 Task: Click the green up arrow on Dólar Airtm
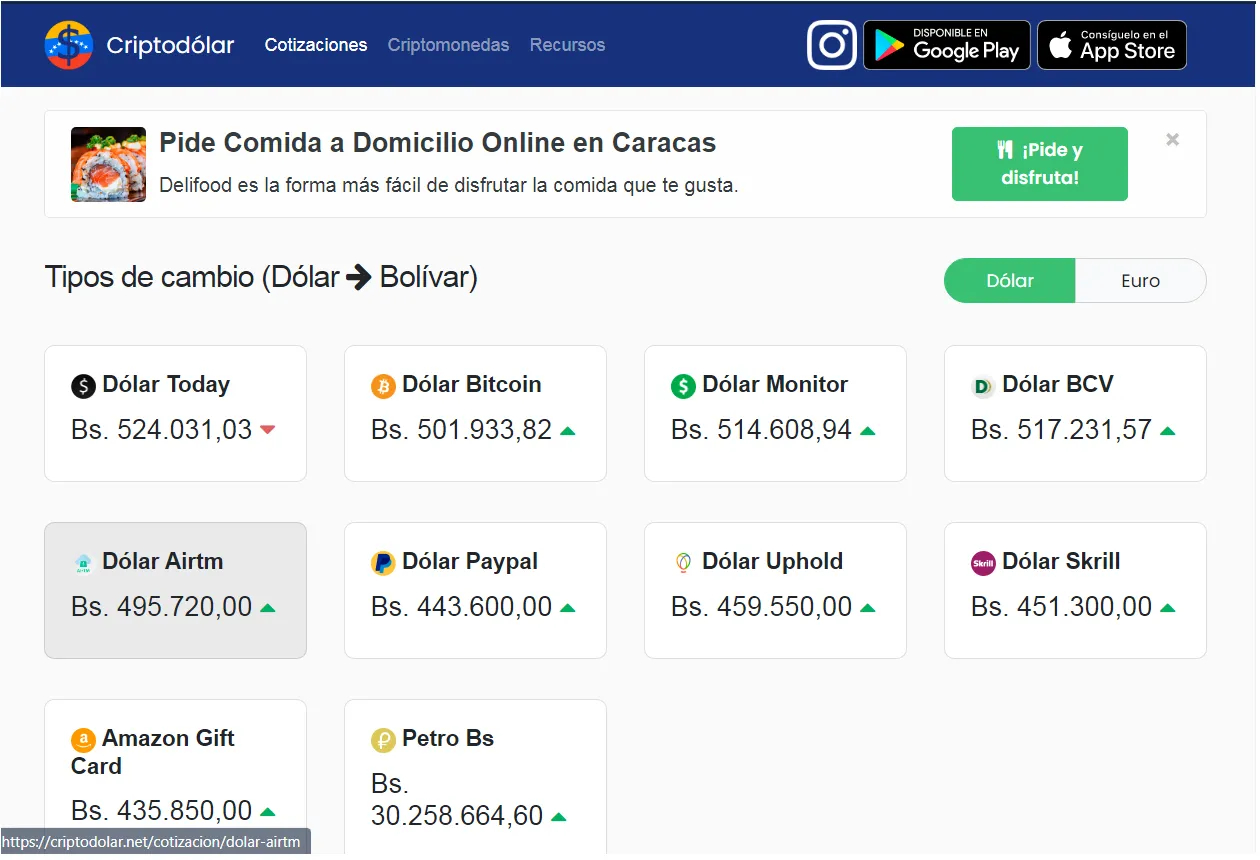tap(268, 608)
